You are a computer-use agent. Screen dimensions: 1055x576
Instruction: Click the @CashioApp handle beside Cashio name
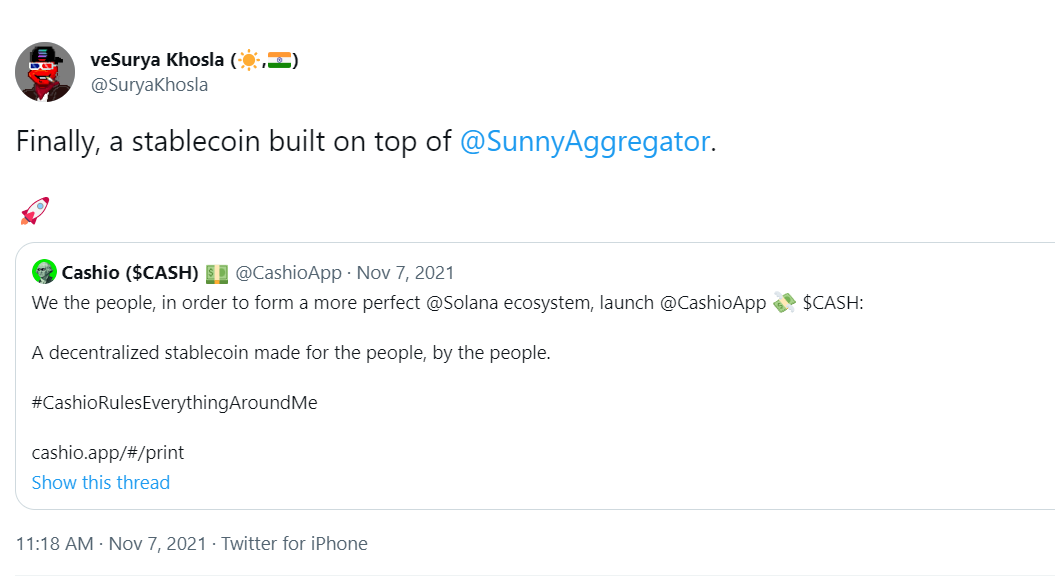click(x=289, y=273)
